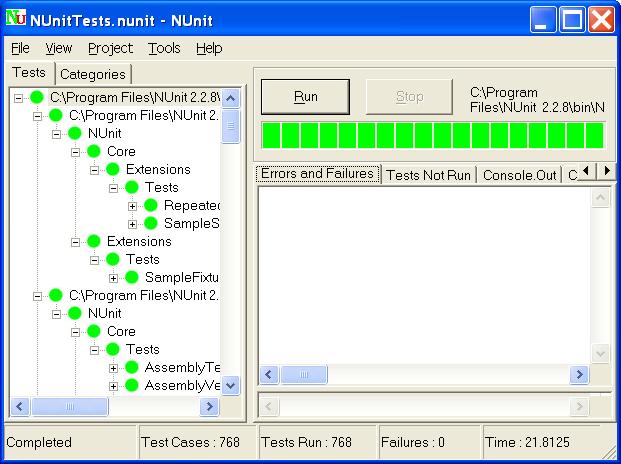Select the Repeated tree item label

click(x=192, y=205)
